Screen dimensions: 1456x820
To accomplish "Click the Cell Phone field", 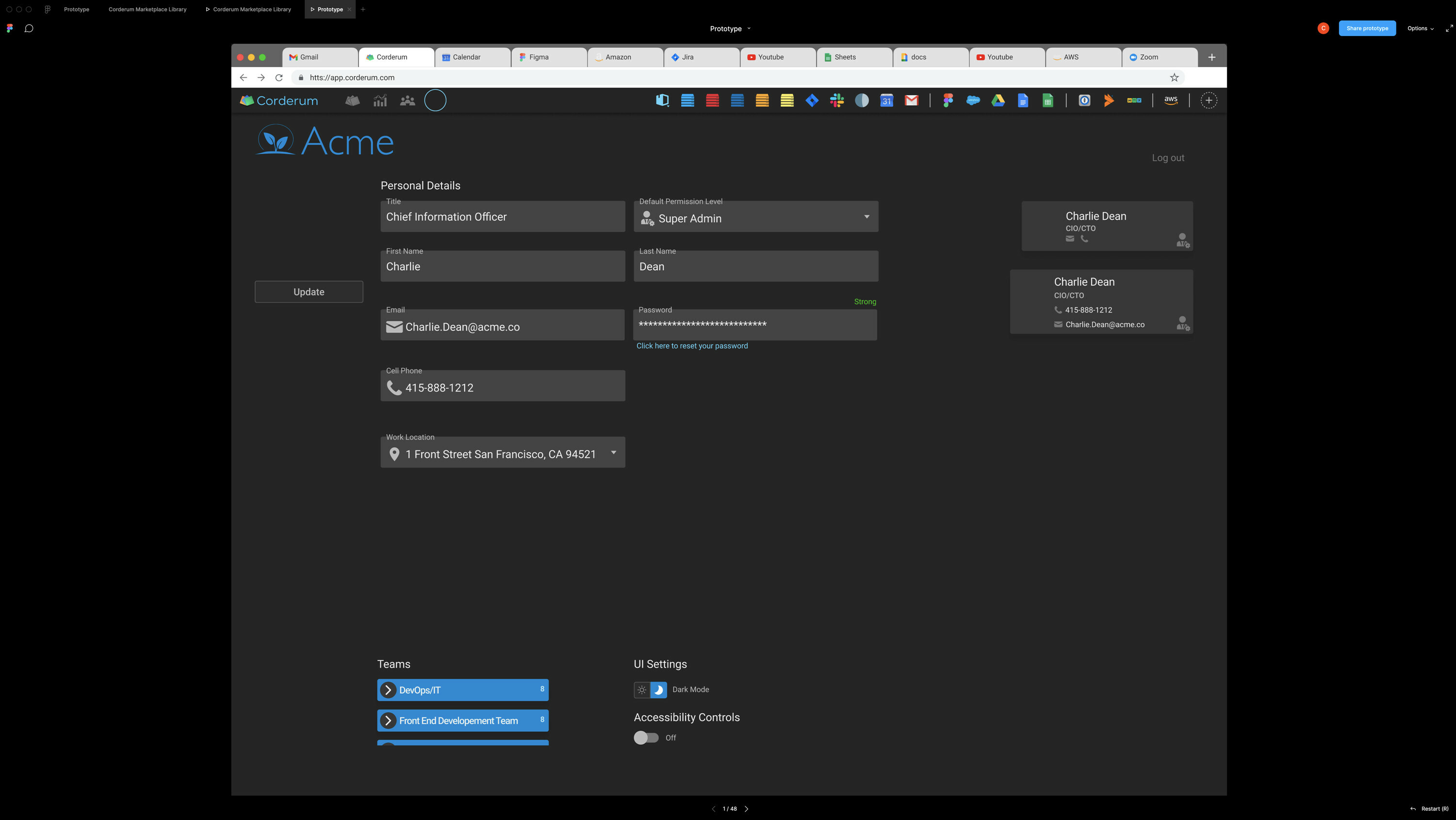I will coord(503,386).
